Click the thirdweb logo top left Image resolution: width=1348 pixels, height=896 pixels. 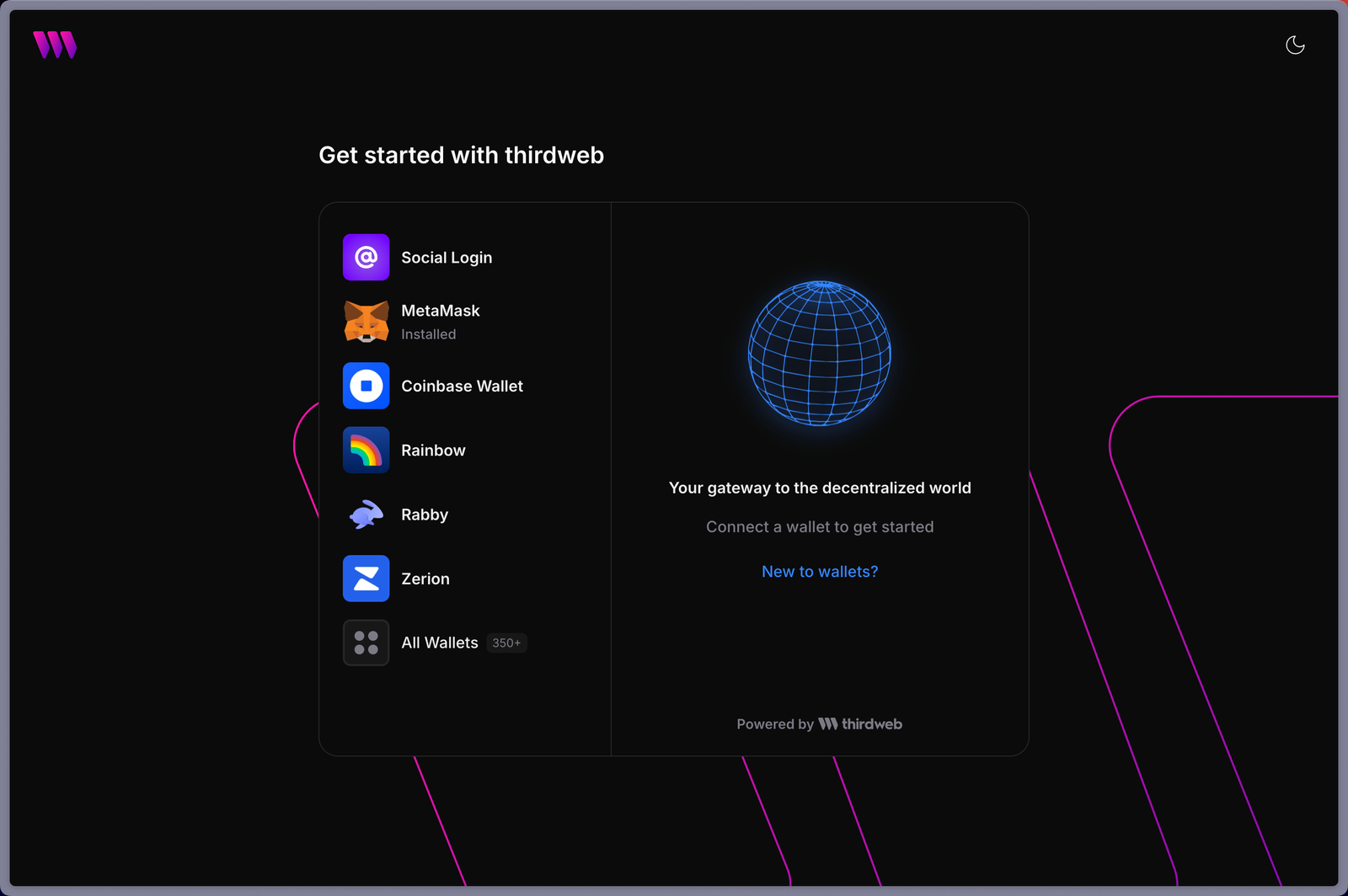click(54, 45)
